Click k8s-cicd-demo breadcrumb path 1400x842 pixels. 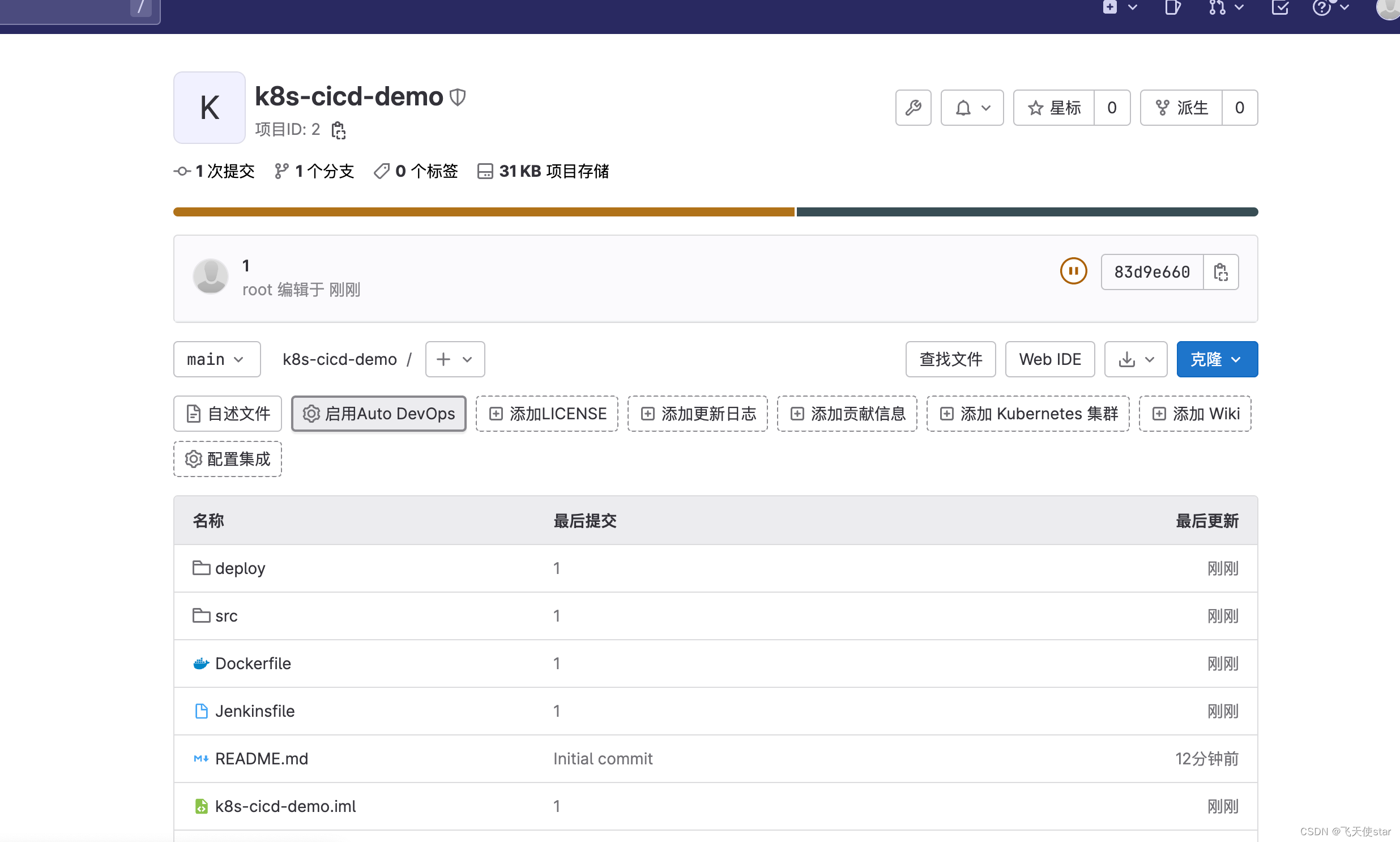(339, 359)
